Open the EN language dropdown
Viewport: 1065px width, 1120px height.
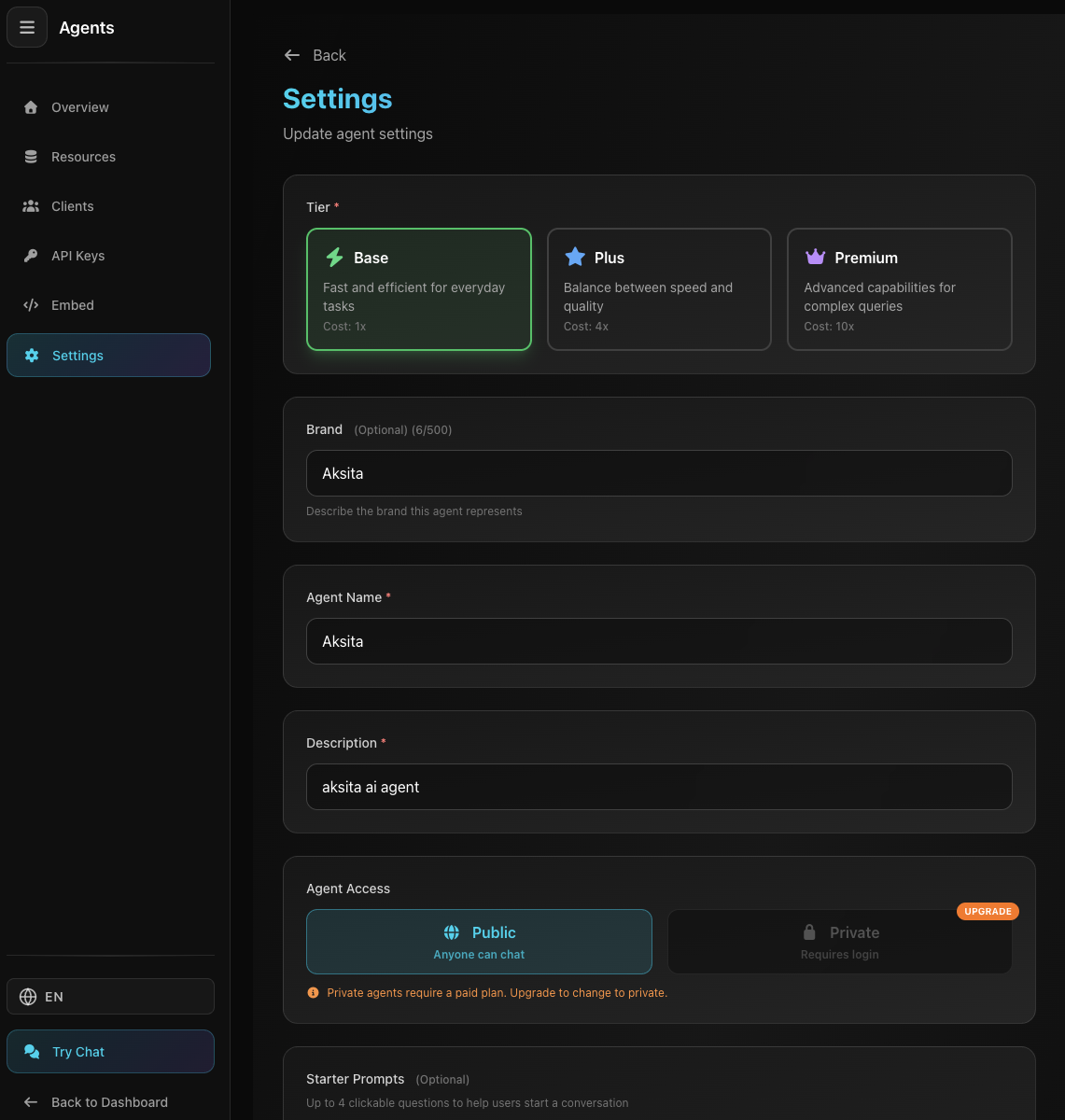click(110, 997)
